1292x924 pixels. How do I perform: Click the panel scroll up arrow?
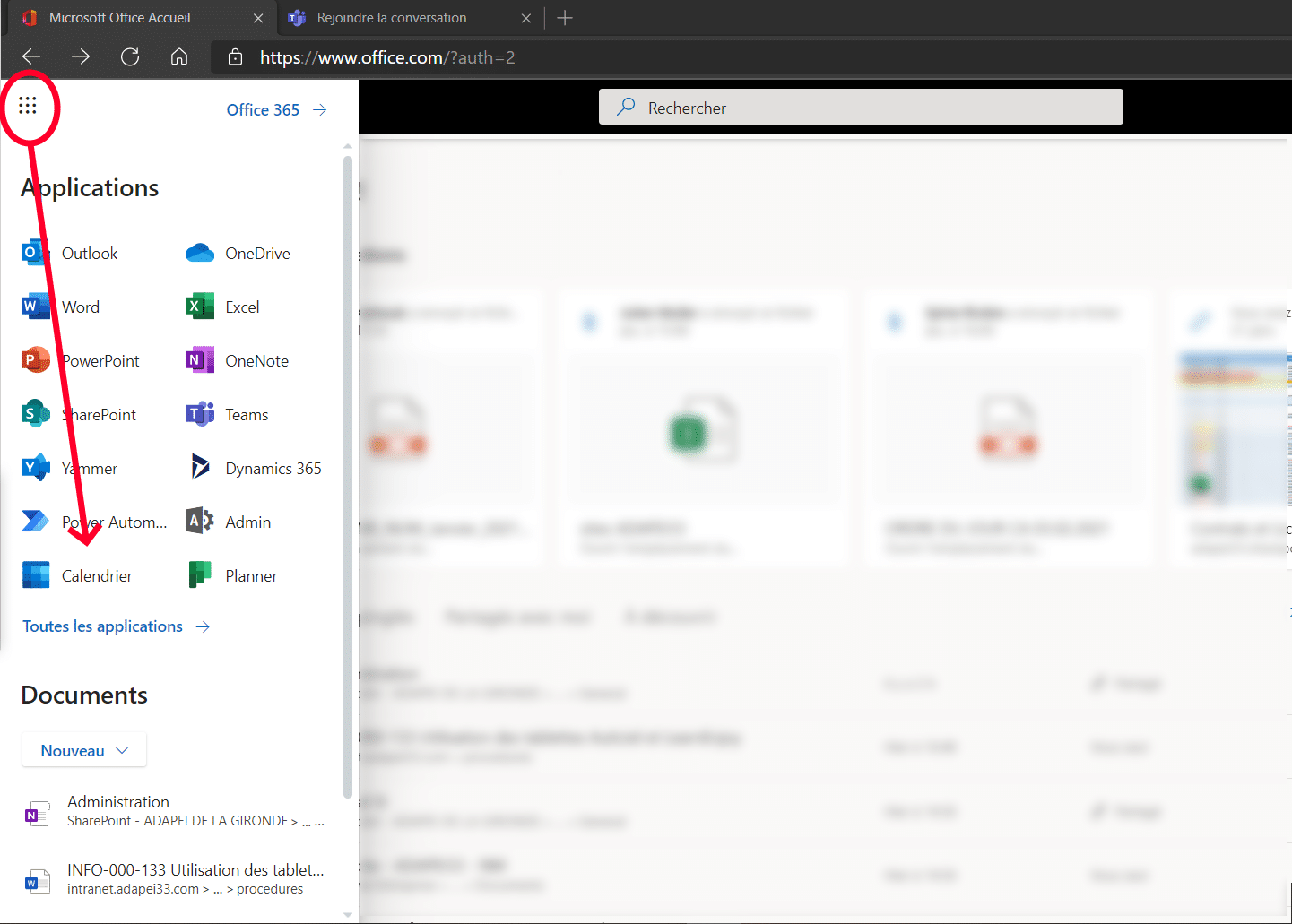(348, 146)
